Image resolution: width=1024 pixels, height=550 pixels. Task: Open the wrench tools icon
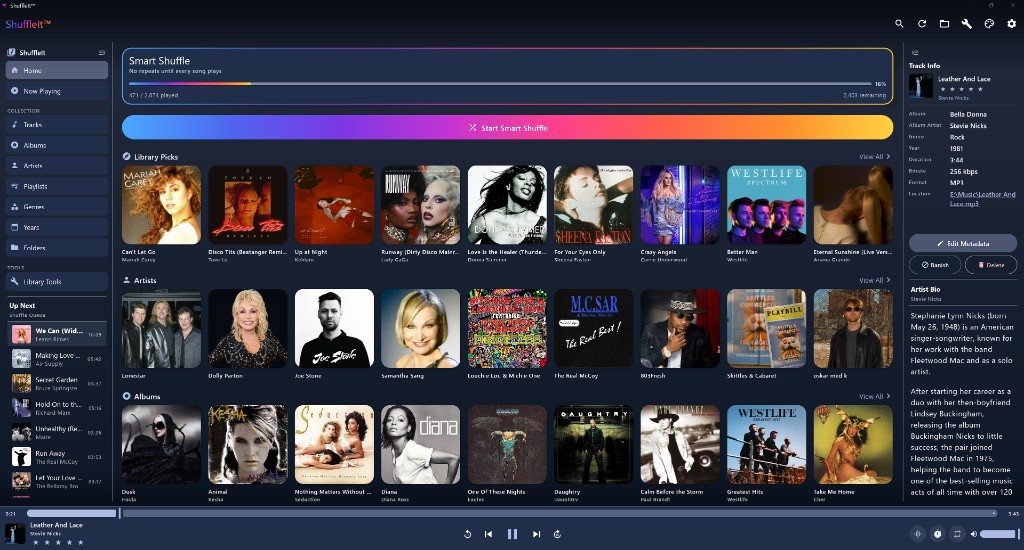click(967, 24)
